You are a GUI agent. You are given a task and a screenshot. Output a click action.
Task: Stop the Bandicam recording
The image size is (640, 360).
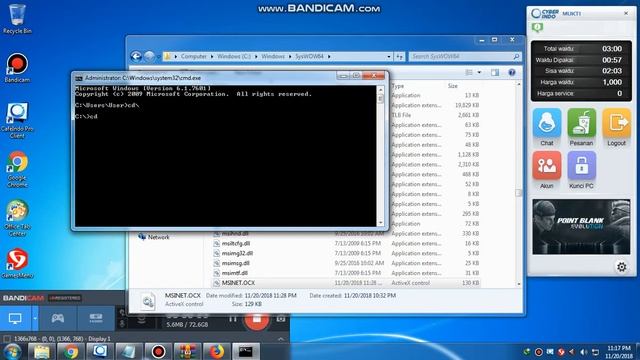[x=257, y=319]
